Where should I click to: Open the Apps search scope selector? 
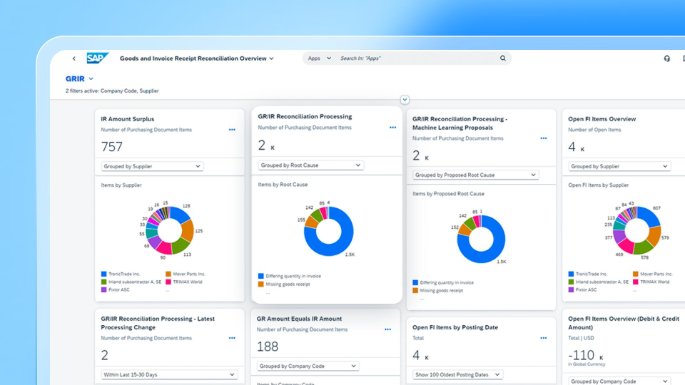(319, 58)
